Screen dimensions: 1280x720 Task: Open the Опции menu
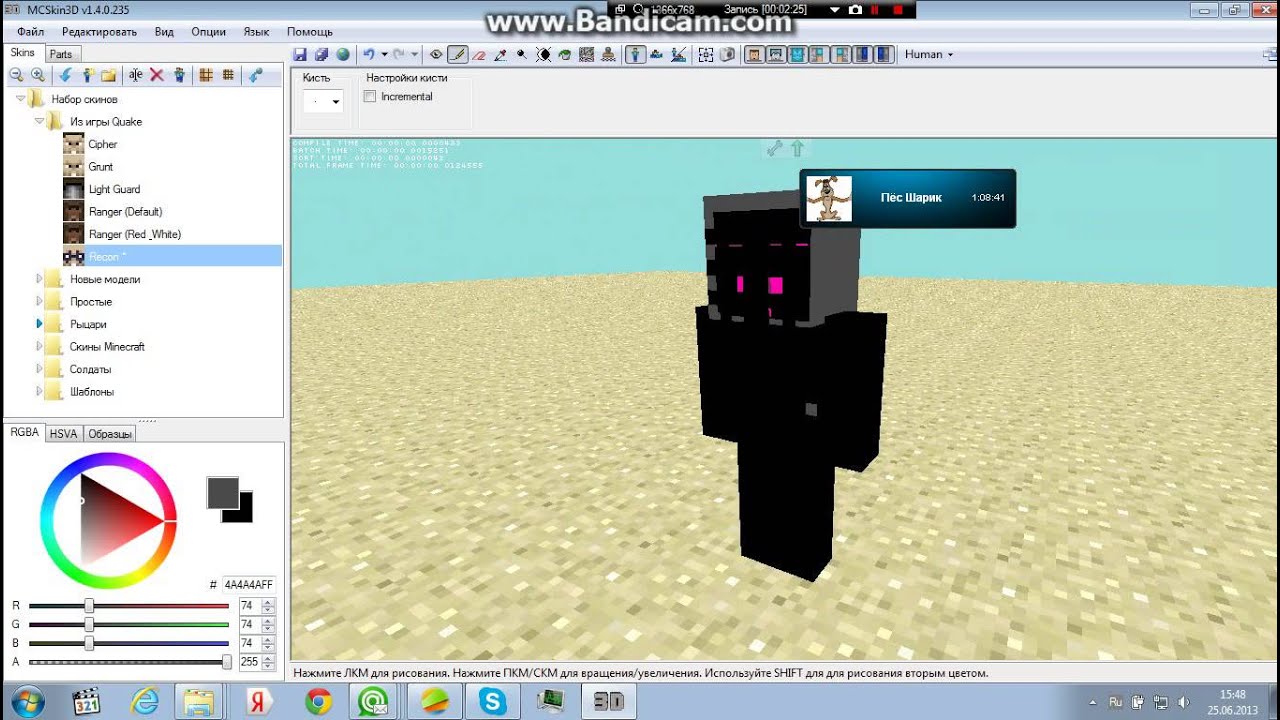208,32
